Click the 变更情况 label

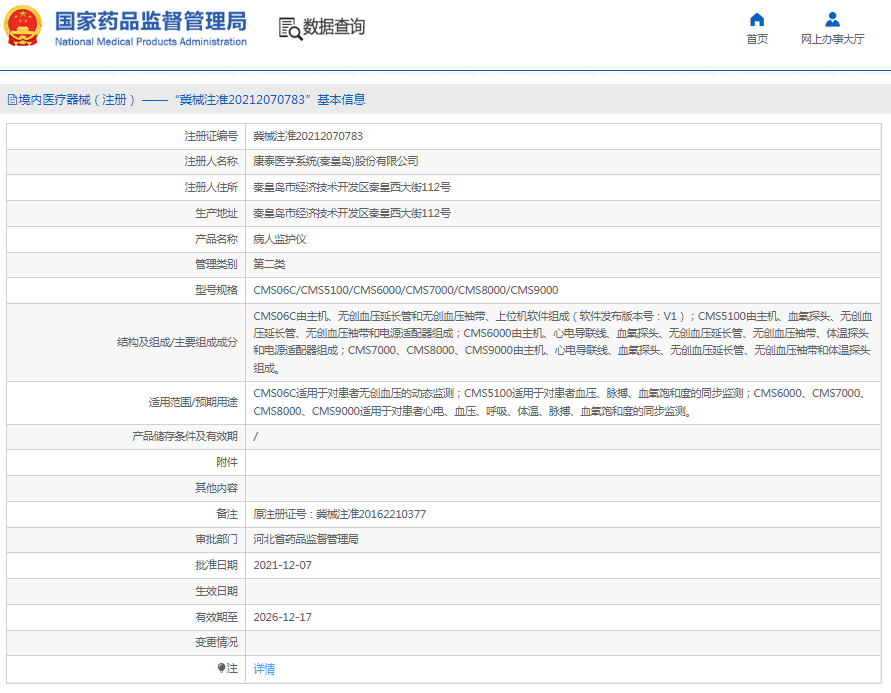pyautogui.click(x=216, y=642)
